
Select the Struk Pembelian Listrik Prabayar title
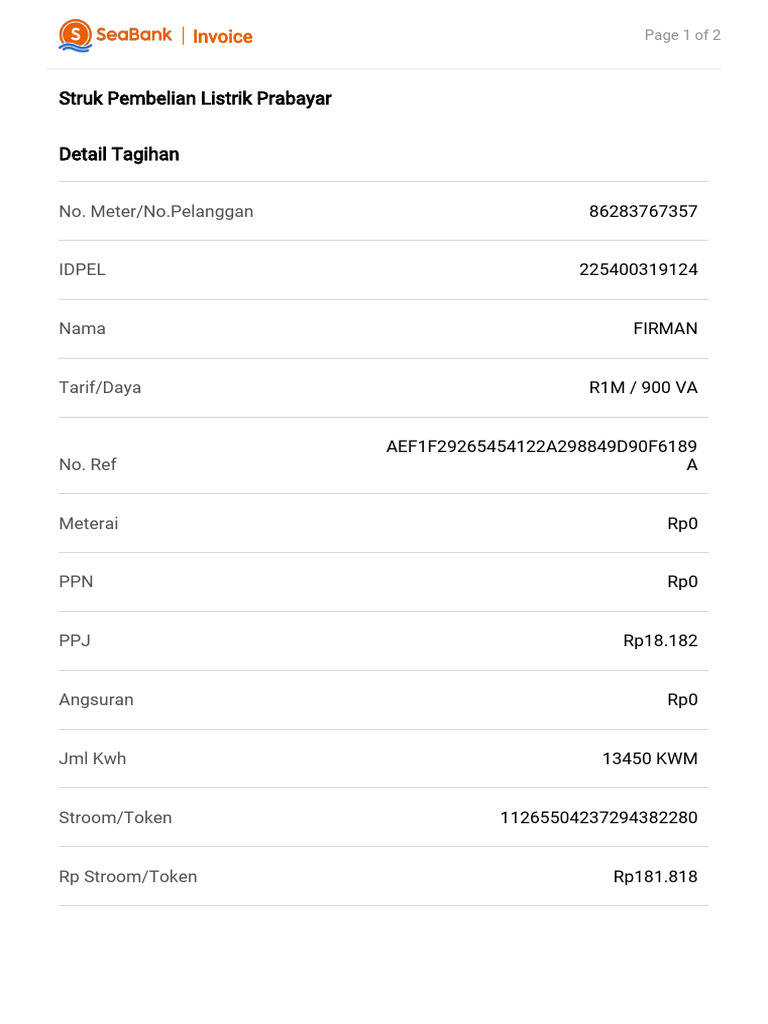(195, 98)
